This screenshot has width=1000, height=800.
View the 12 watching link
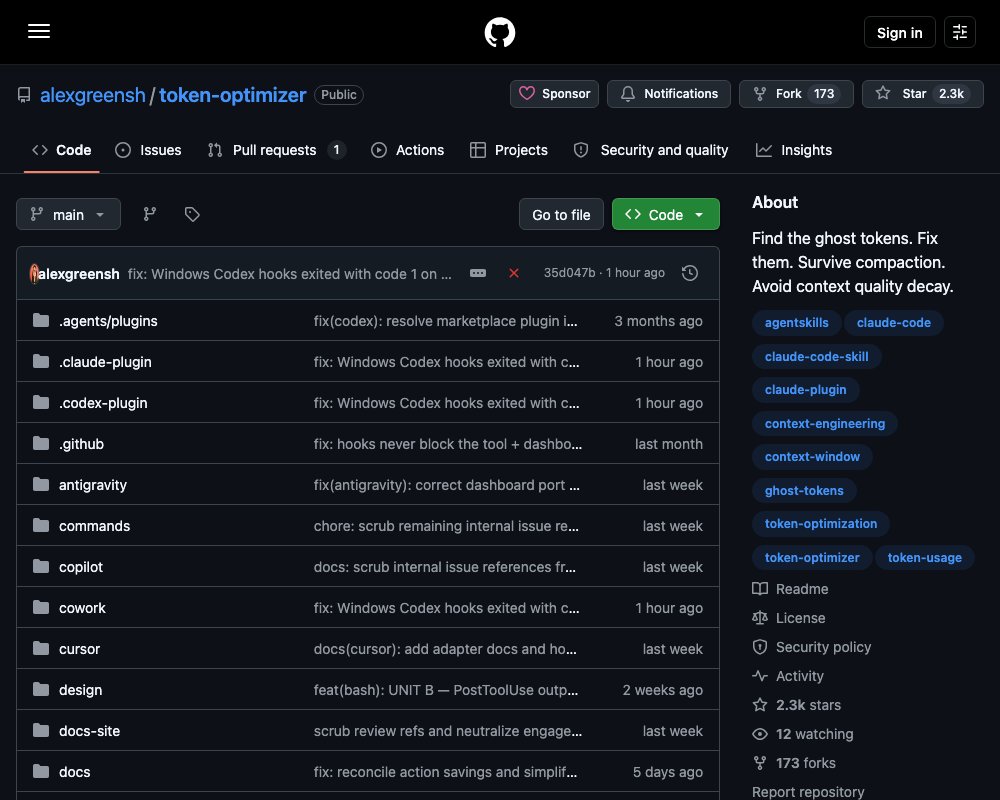pos(802,734)
